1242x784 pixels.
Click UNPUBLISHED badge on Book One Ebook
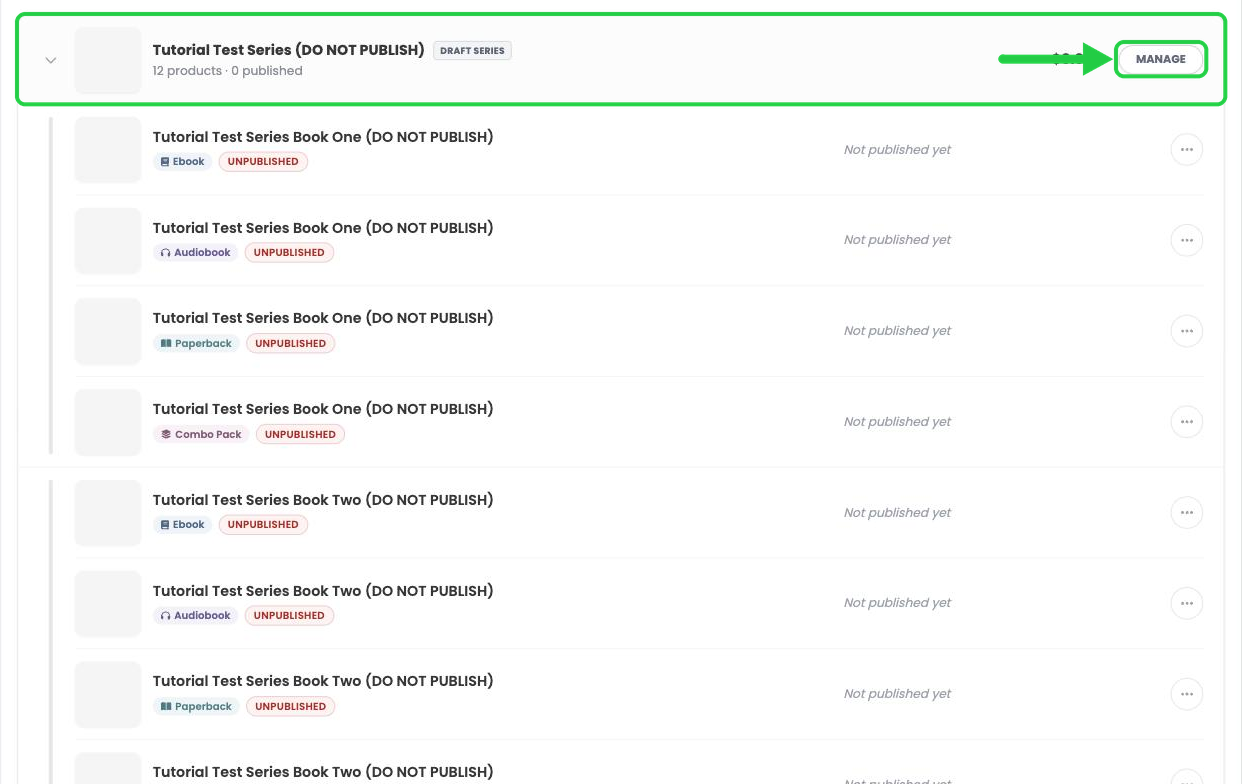click(x=263, y=162)
